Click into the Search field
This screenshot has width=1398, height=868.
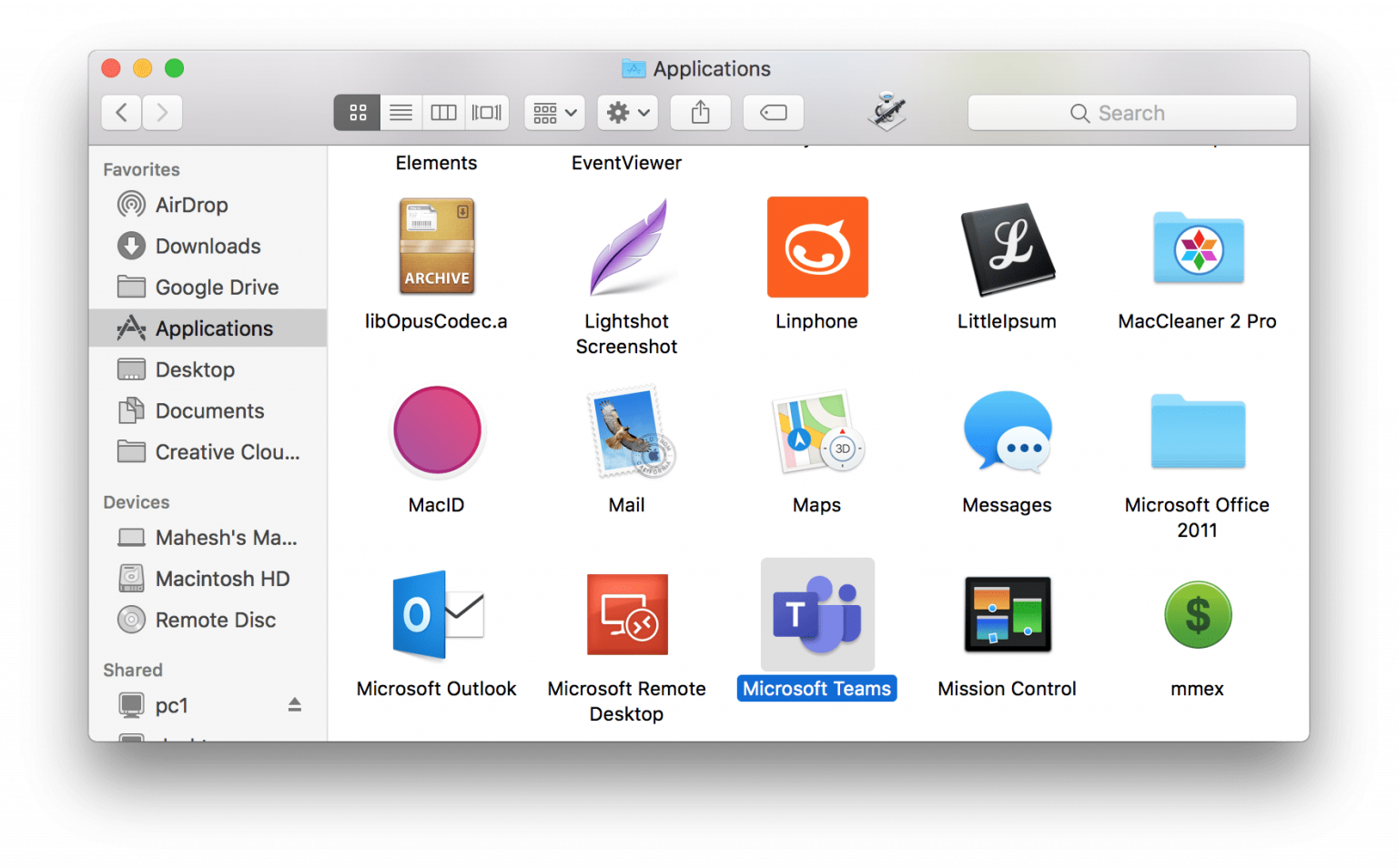[x=1132, y=113]
